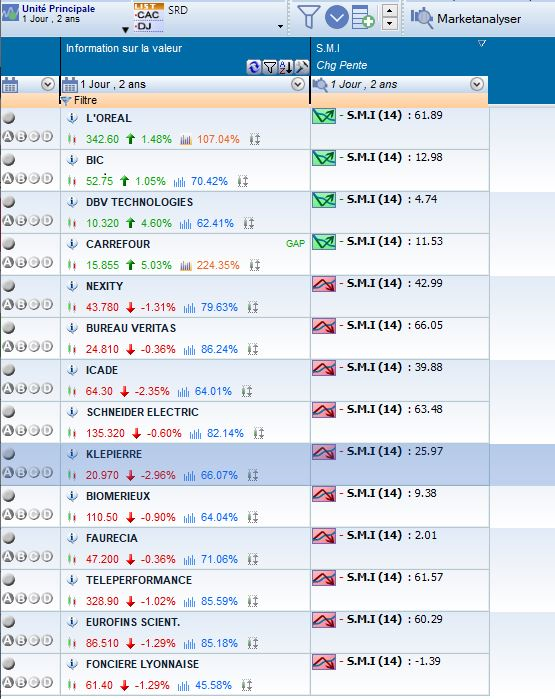Click the FONCIERE LYONNAISE price 61.40
This screenshot has height=699, width=555.
[x=99, y=685]
